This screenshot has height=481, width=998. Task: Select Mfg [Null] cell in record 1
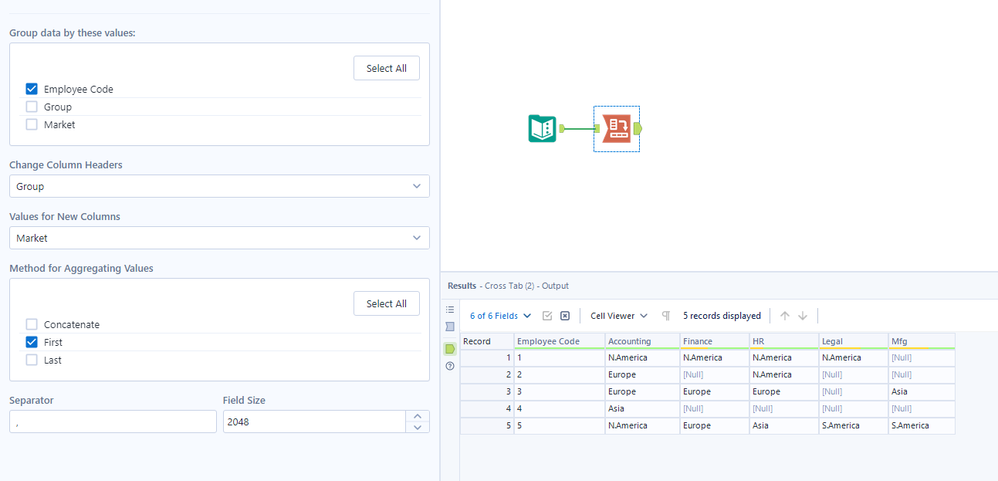coord(922,358)
